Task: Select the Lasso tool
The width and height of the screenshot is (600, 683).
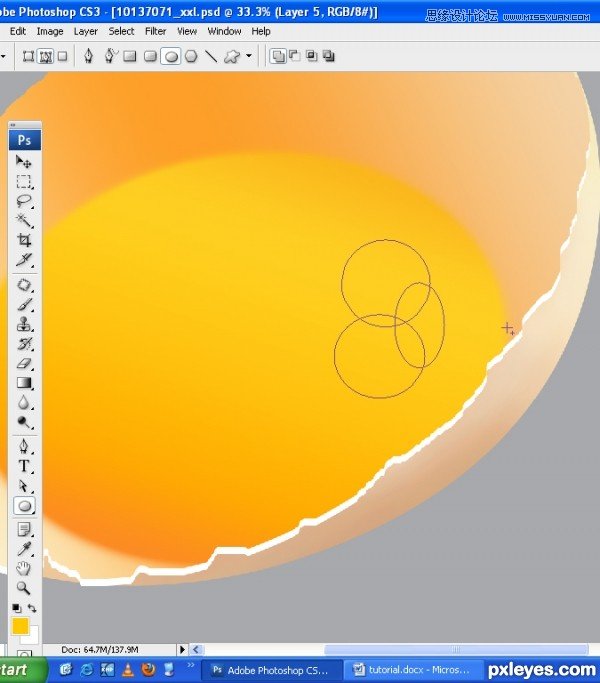Action: pyautogui.click(x=24, y=201)
